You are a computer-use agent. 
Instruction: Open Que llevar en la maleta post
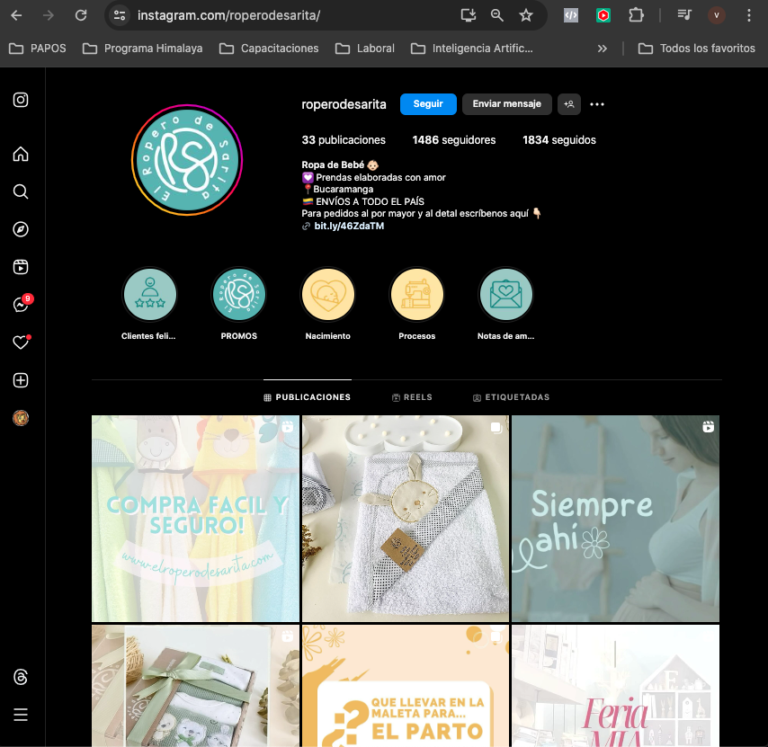405,686
